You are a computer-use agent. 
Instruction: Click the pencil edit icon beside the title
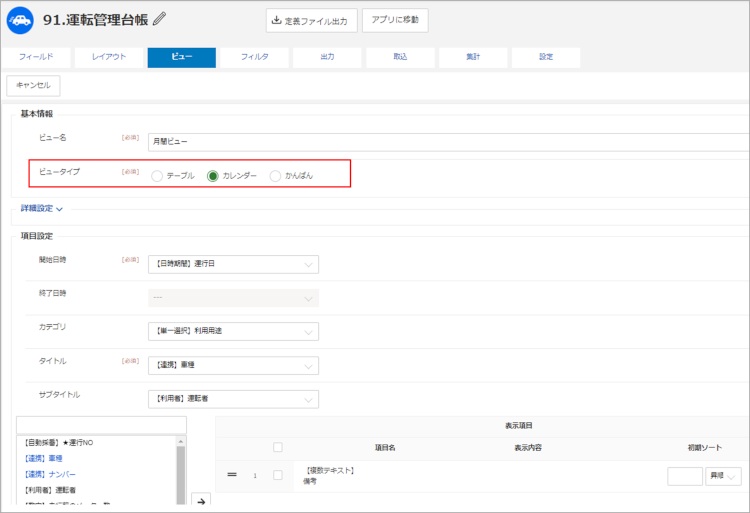(x=159, y=19)
